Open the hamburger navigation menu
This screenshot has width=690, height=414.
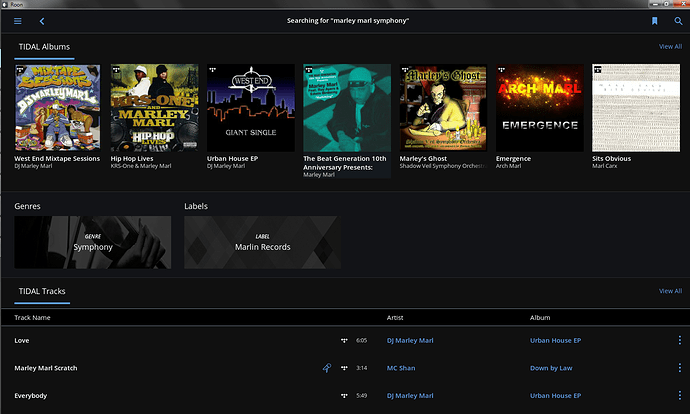(x=18, y=21)
